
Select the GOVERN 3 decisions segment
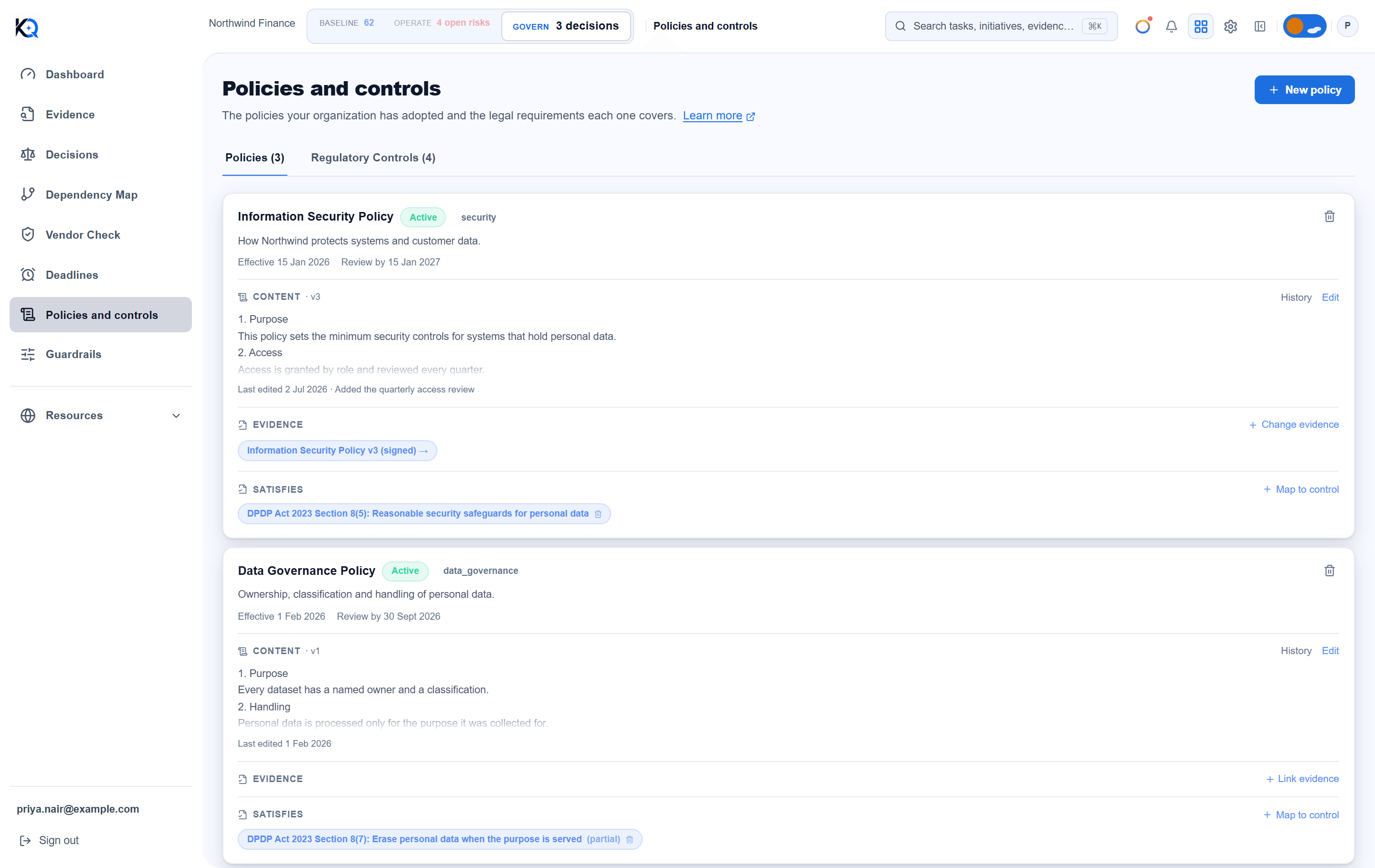(565, 26)
